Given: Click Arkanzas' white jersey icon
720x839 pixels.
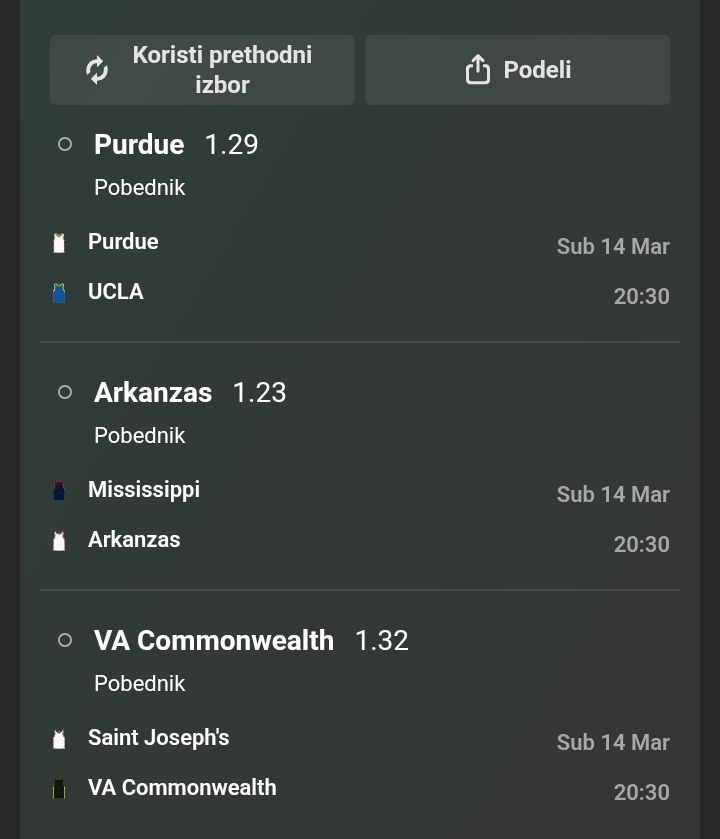Looking at the screenshot, I should (x=59, y=541).
